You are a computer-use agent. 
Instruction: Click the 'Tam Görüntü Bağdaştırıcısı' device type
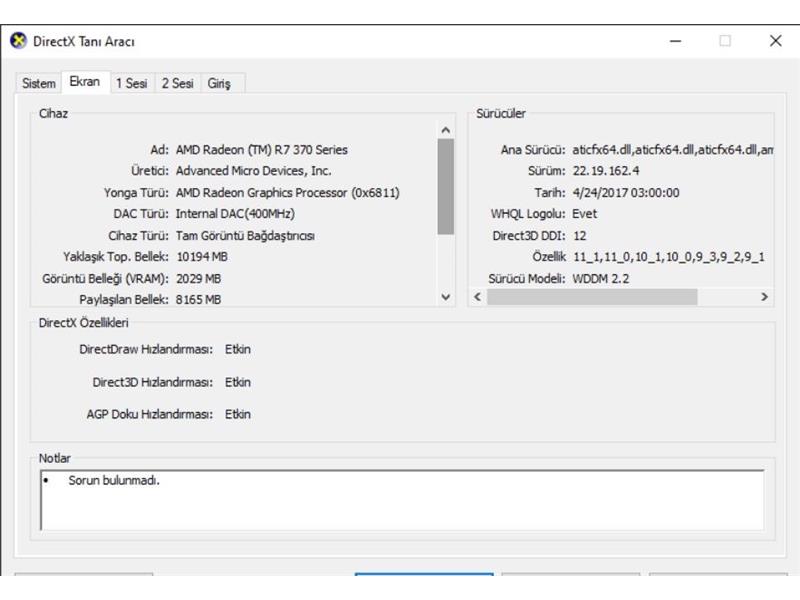coord(245,236)
